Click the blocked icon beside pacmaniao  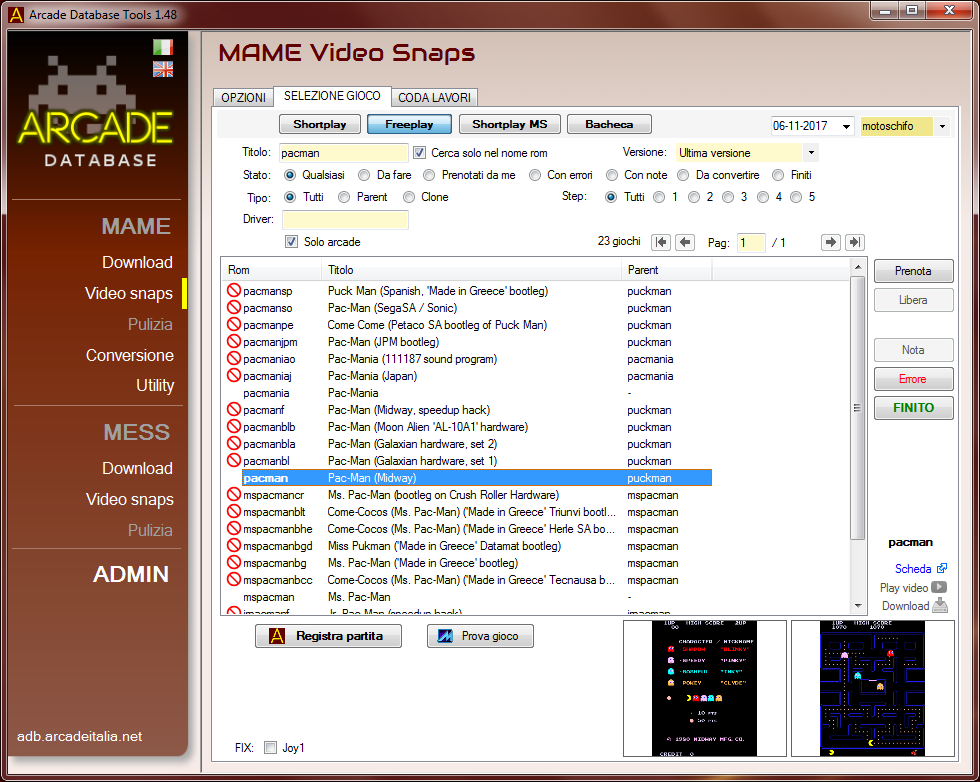234,358
